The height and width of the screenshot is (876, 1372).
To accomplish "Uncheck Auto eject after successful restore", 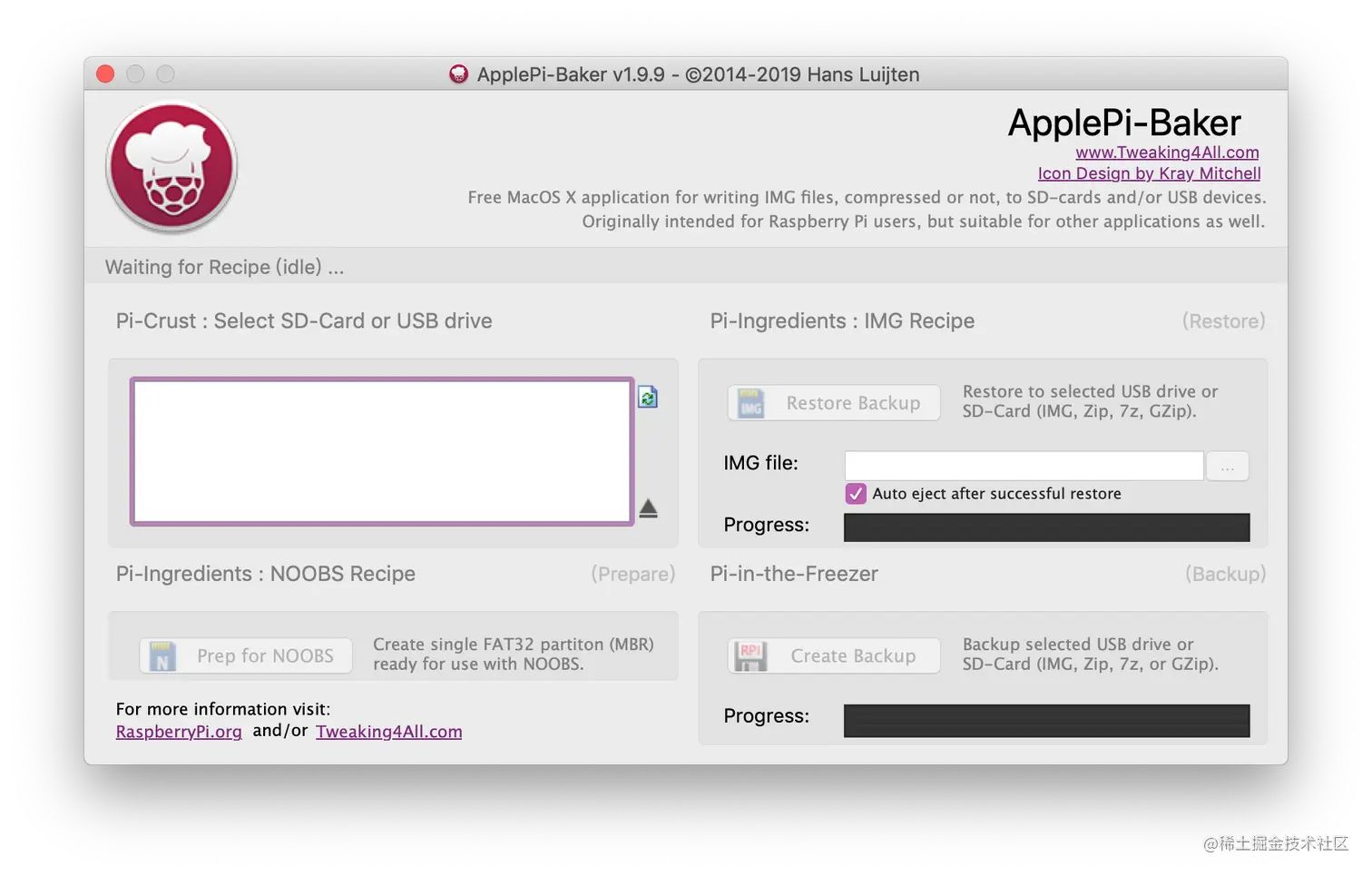I will point(856,494).
